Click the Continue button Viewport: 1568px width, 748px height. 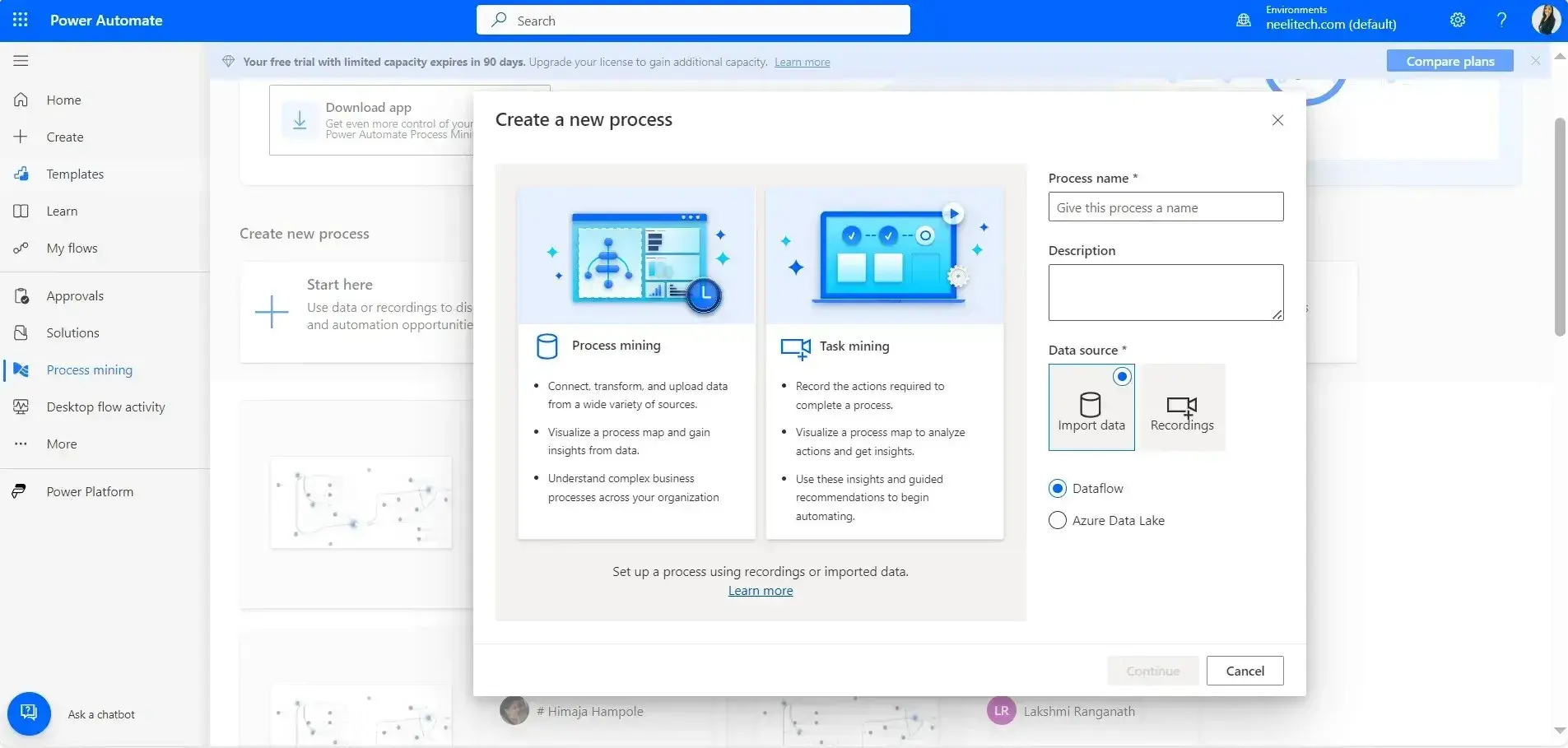click(1153, 671)
